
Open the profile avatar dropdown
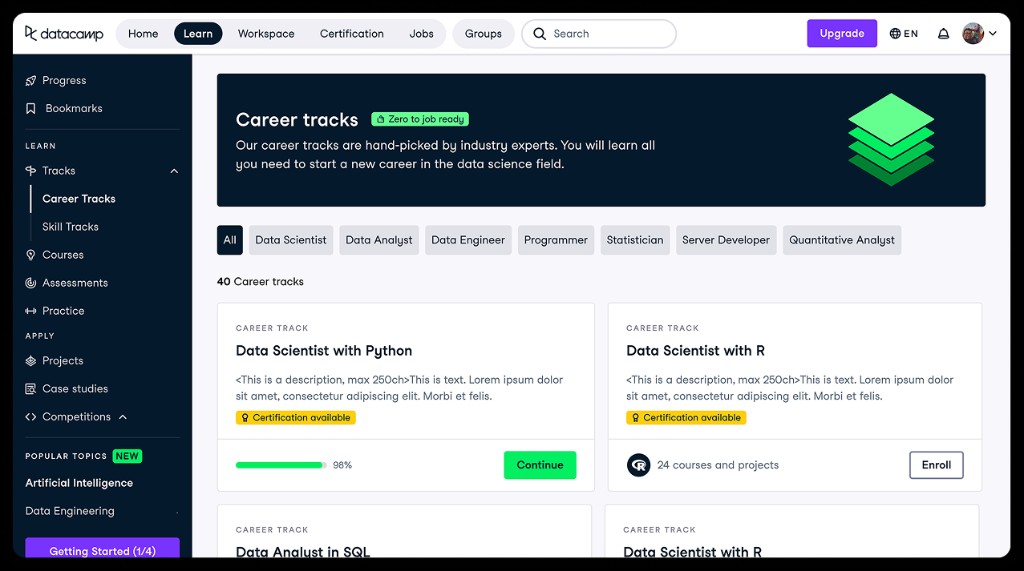979,33
